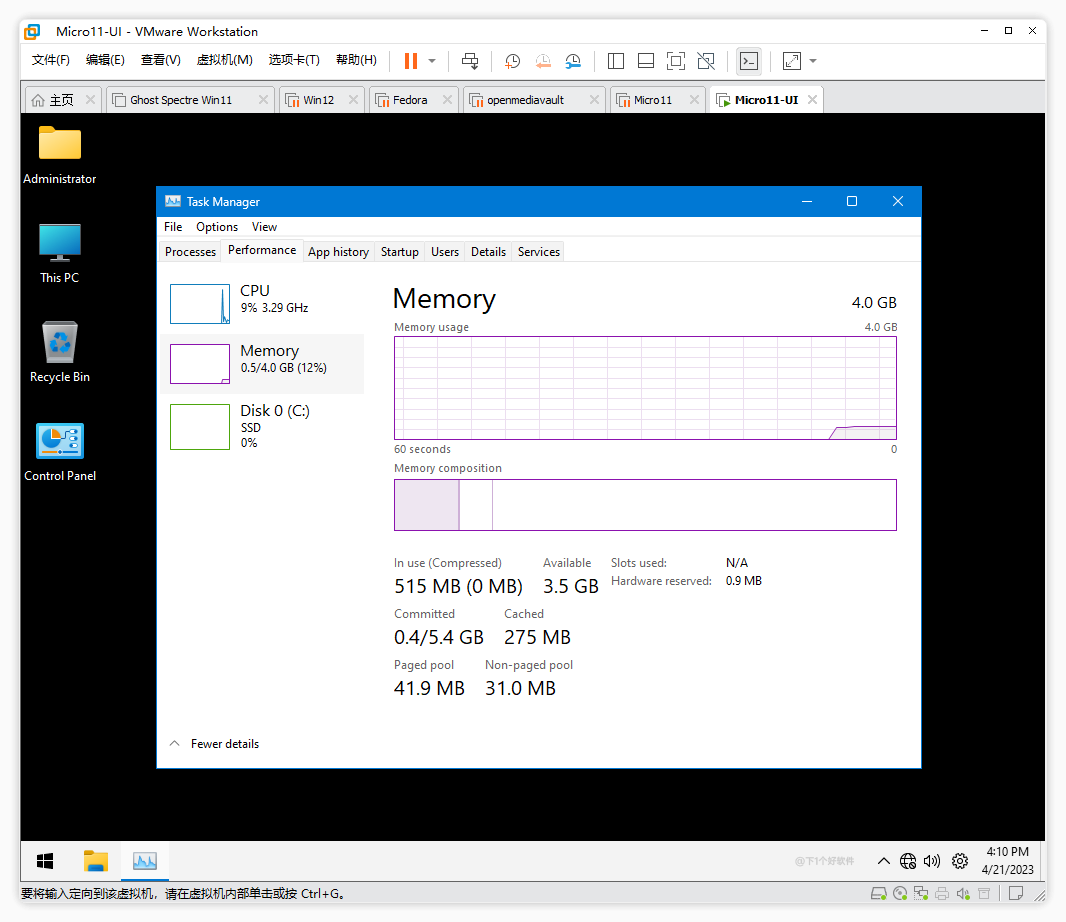Open the VMware console view icon
The height and width of the screenshot is (922, 1066).
click(749, 61)
